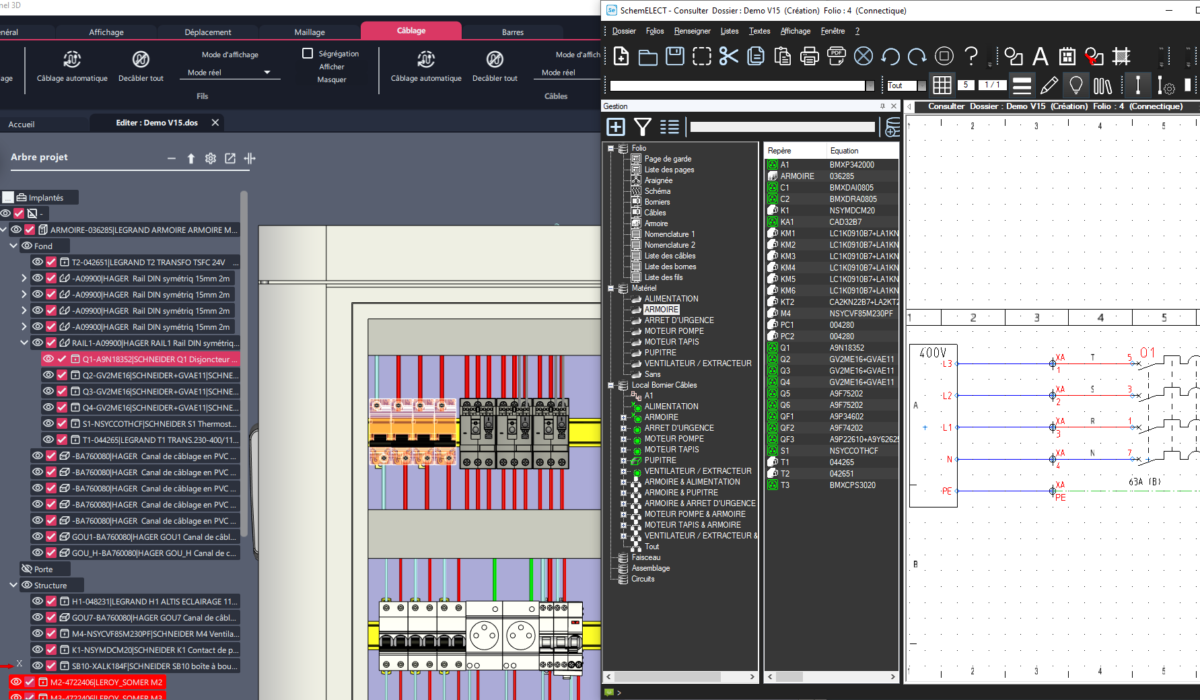Click the Masquer ségrégation button
Screen dimensions: 1200x700
(x=331, y=80)
